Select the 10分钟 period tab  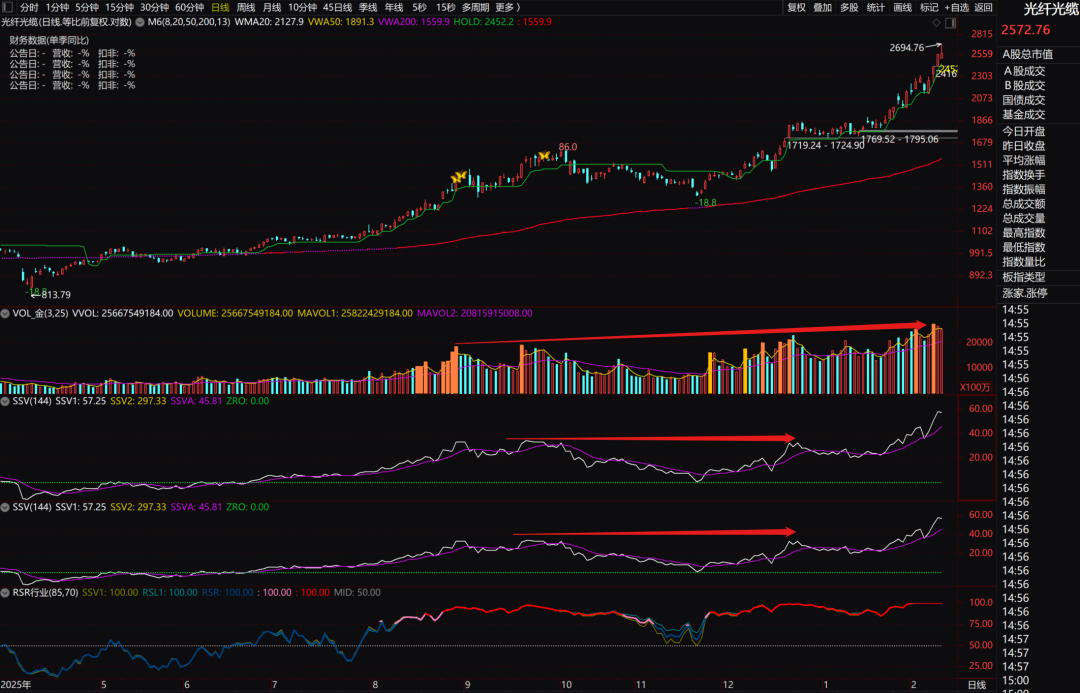coord(302,7)
